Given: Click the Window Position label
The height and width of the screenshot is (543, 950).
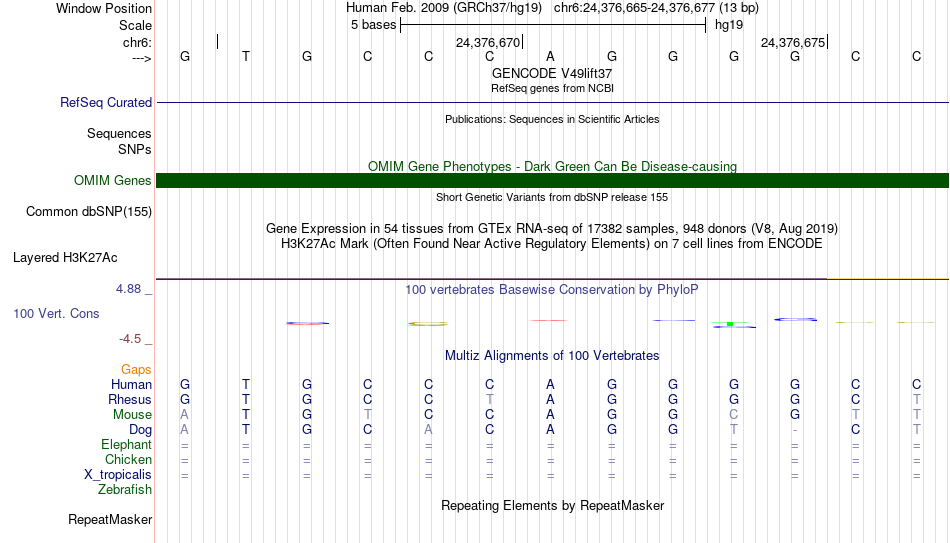Looking at the screenshot, I should click(x=104, y=8).
